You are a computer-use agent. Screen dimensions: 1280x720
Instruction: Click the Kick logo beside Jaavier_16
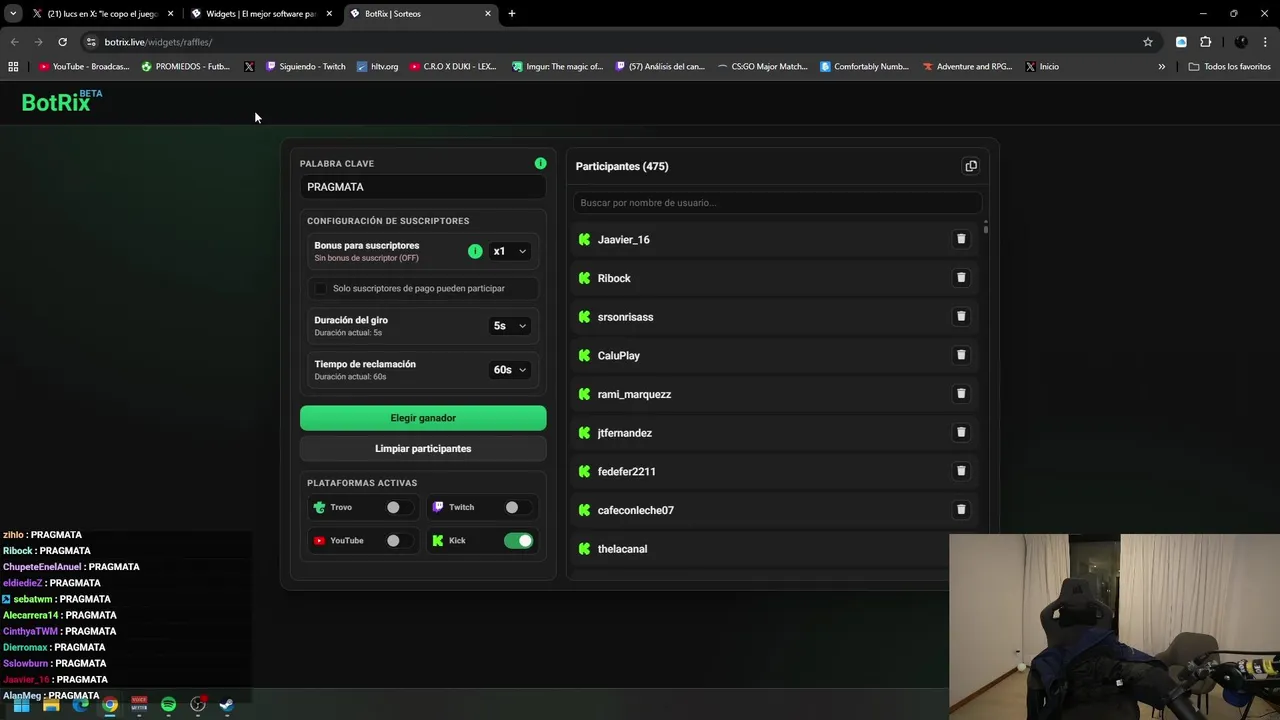tap(585, 240)
